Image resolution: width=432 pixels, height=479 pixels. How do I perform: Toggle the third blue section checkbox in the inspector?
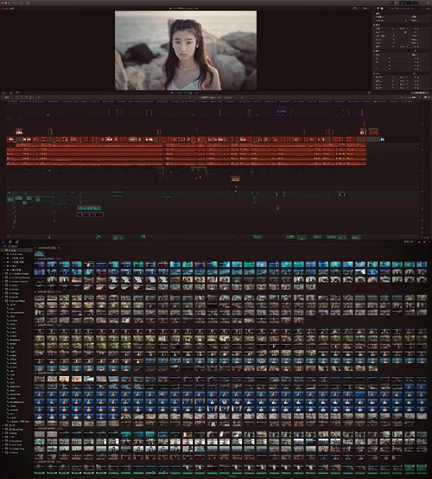[374, 73]
